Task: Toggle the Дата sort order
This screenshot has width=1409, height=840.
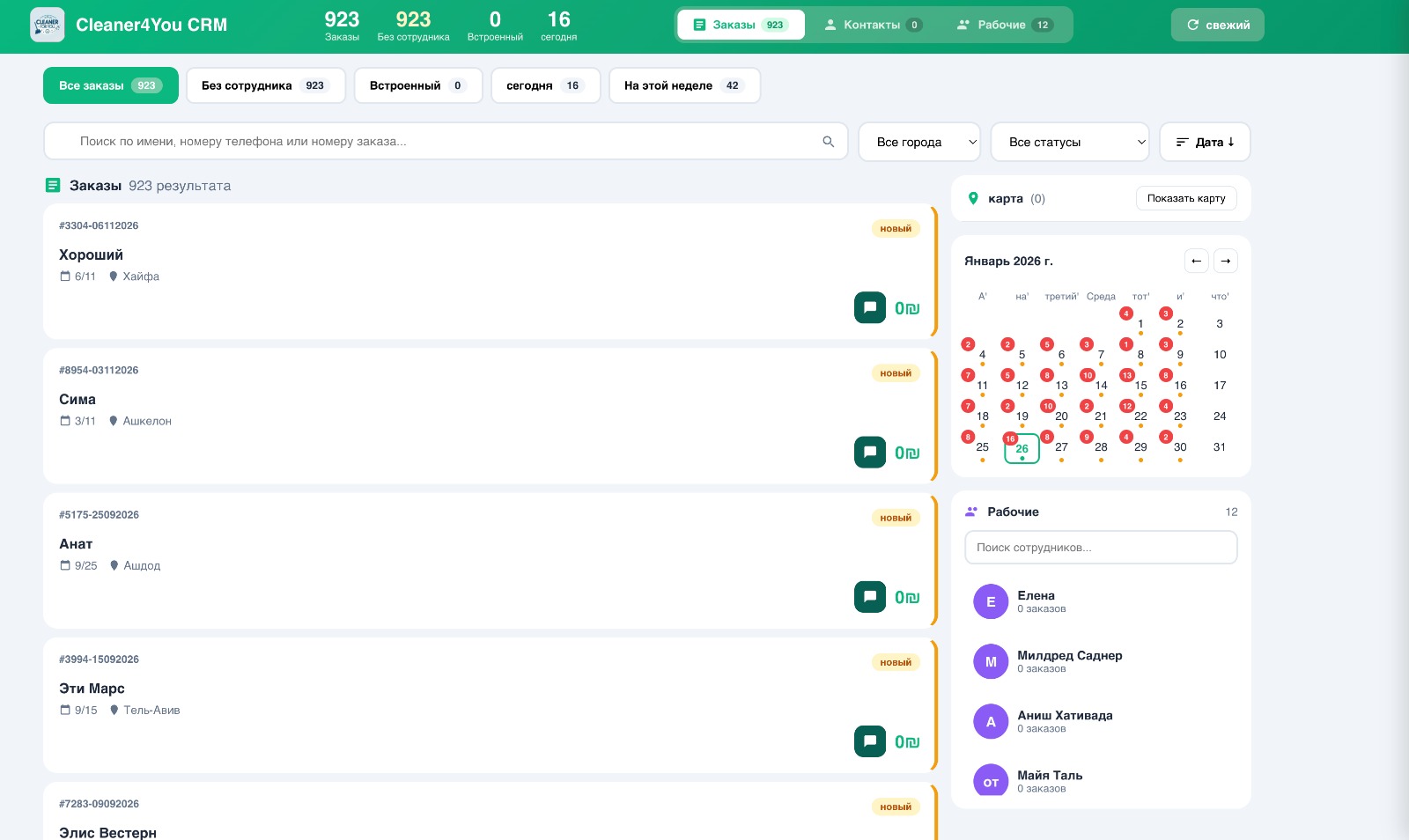Action: tap(1205, 142)
